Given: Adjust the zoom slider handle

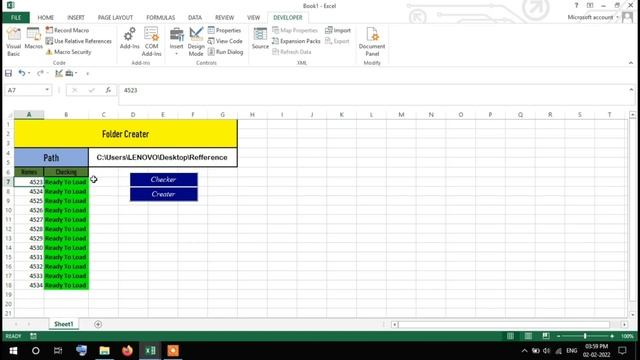Looking at the screenshot, I should pyautogui.click(x=585, y=336).
